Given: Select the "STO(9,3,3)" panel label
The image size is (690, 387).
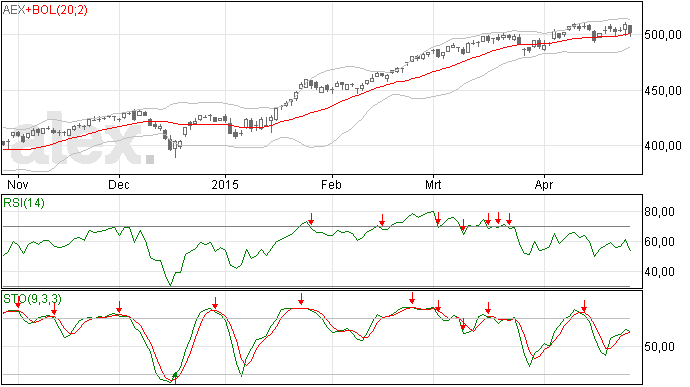Looking at the screenshot, I should coord(32,299).
